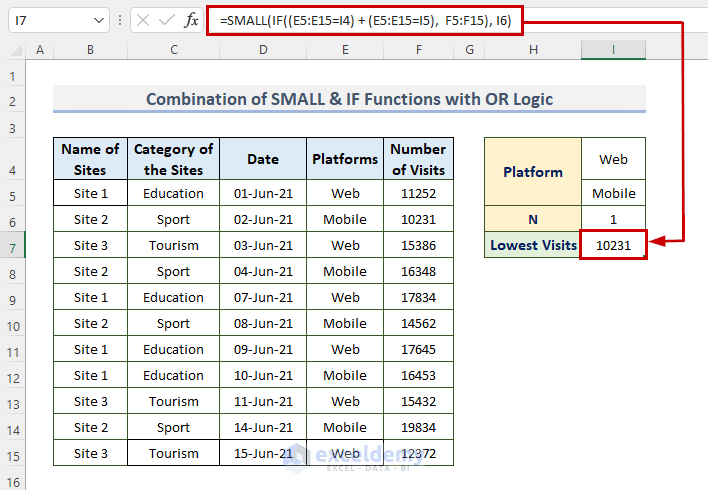The height and width of the screenshot is (490, 708).
Task: Click the visits value 19834
Action: (x=419, y=427)
